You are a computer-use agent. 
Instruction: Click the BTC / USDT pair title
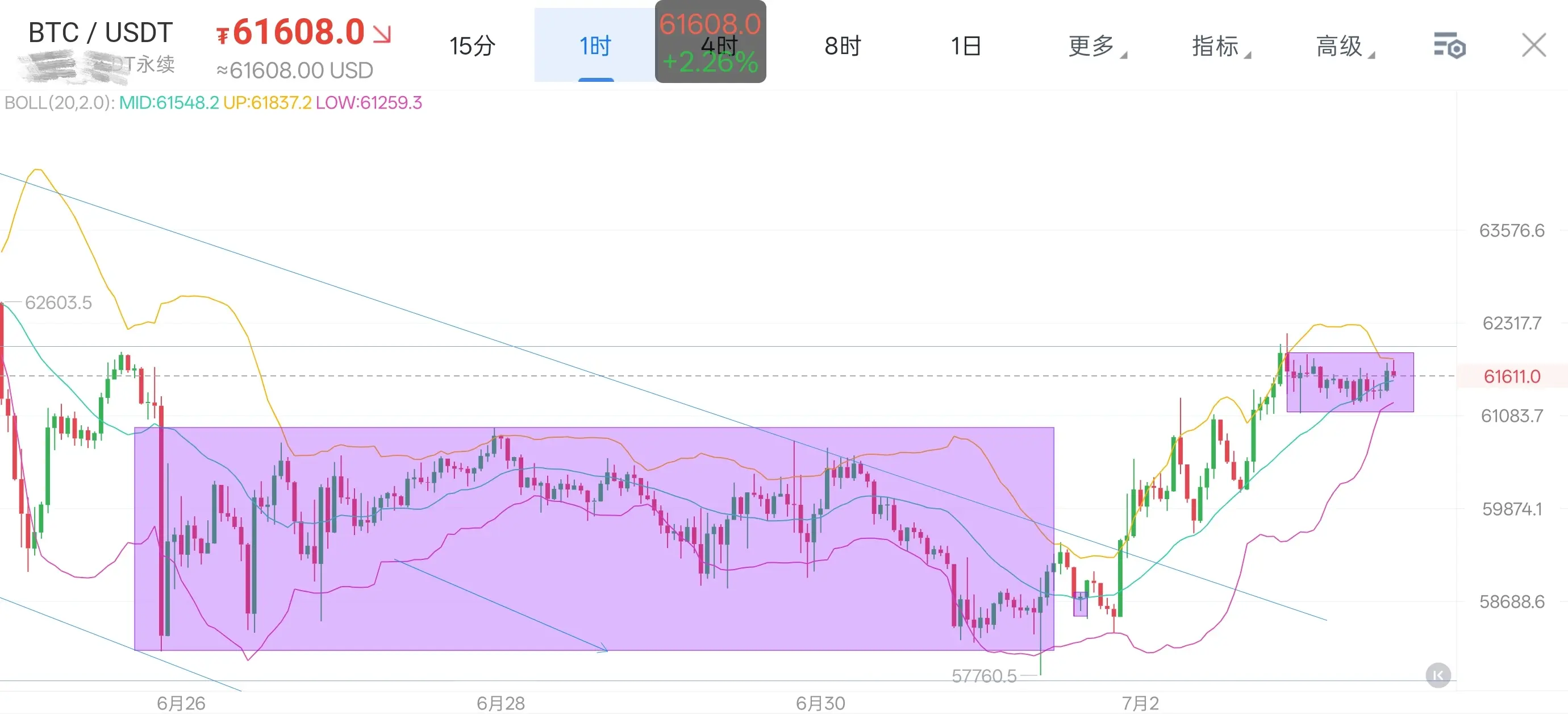tap(101, 32)
